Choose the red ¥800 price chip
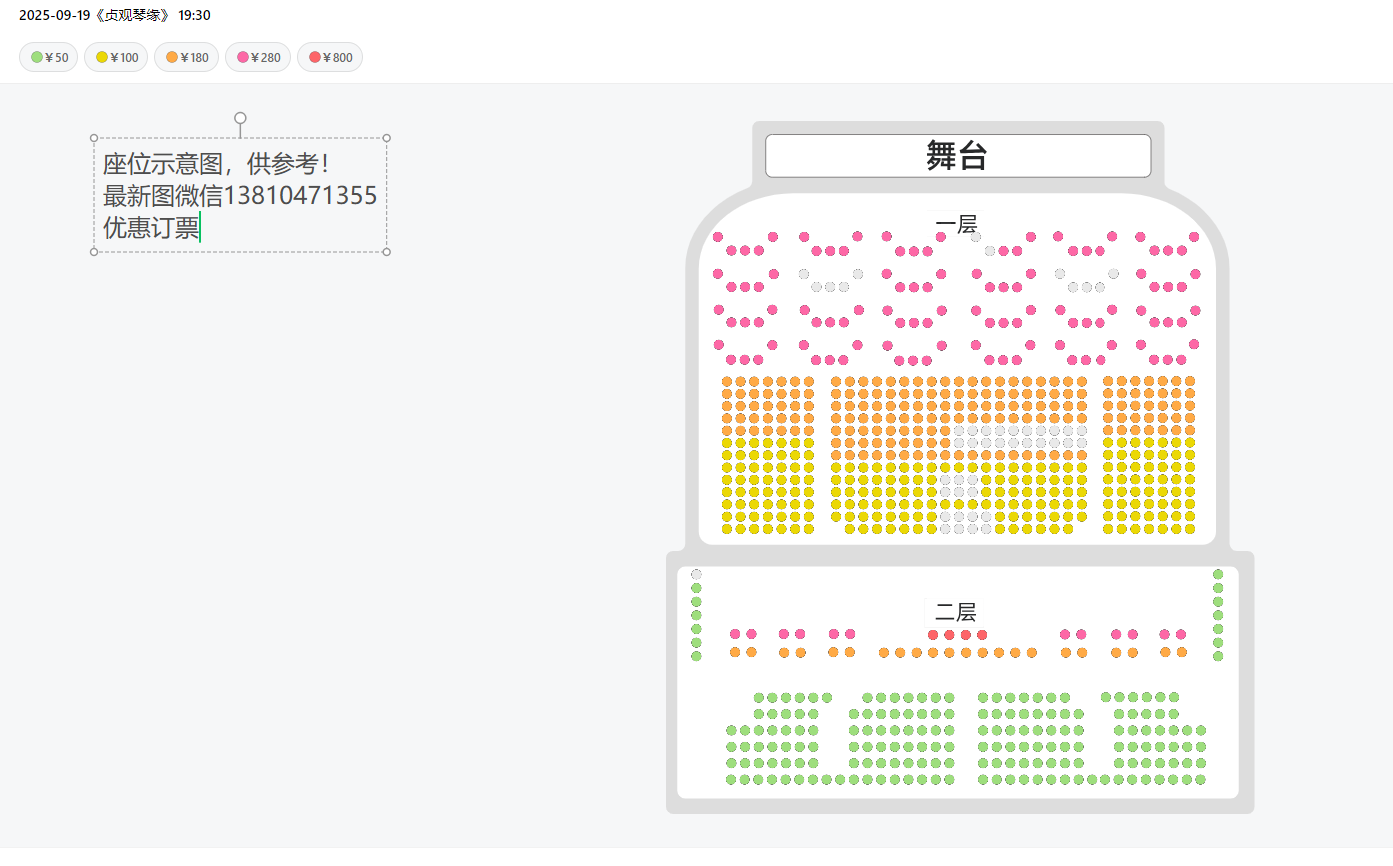This screenshot has width=1393, height=866. coord(330,57)
